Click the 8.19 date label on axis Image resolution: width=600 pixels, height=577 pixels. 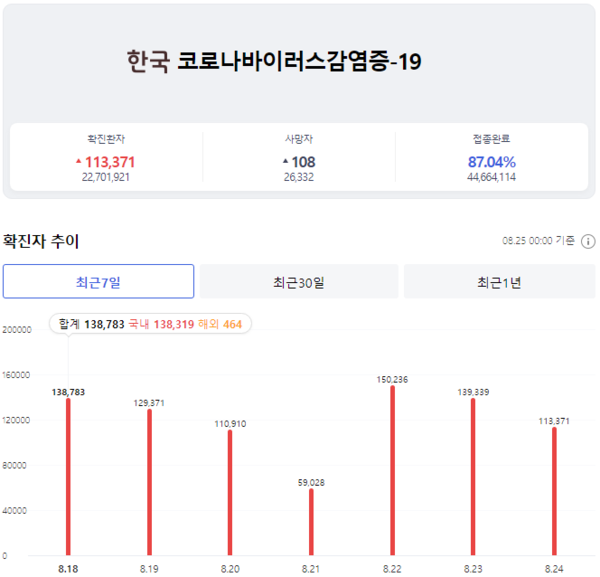pos(149,569)
